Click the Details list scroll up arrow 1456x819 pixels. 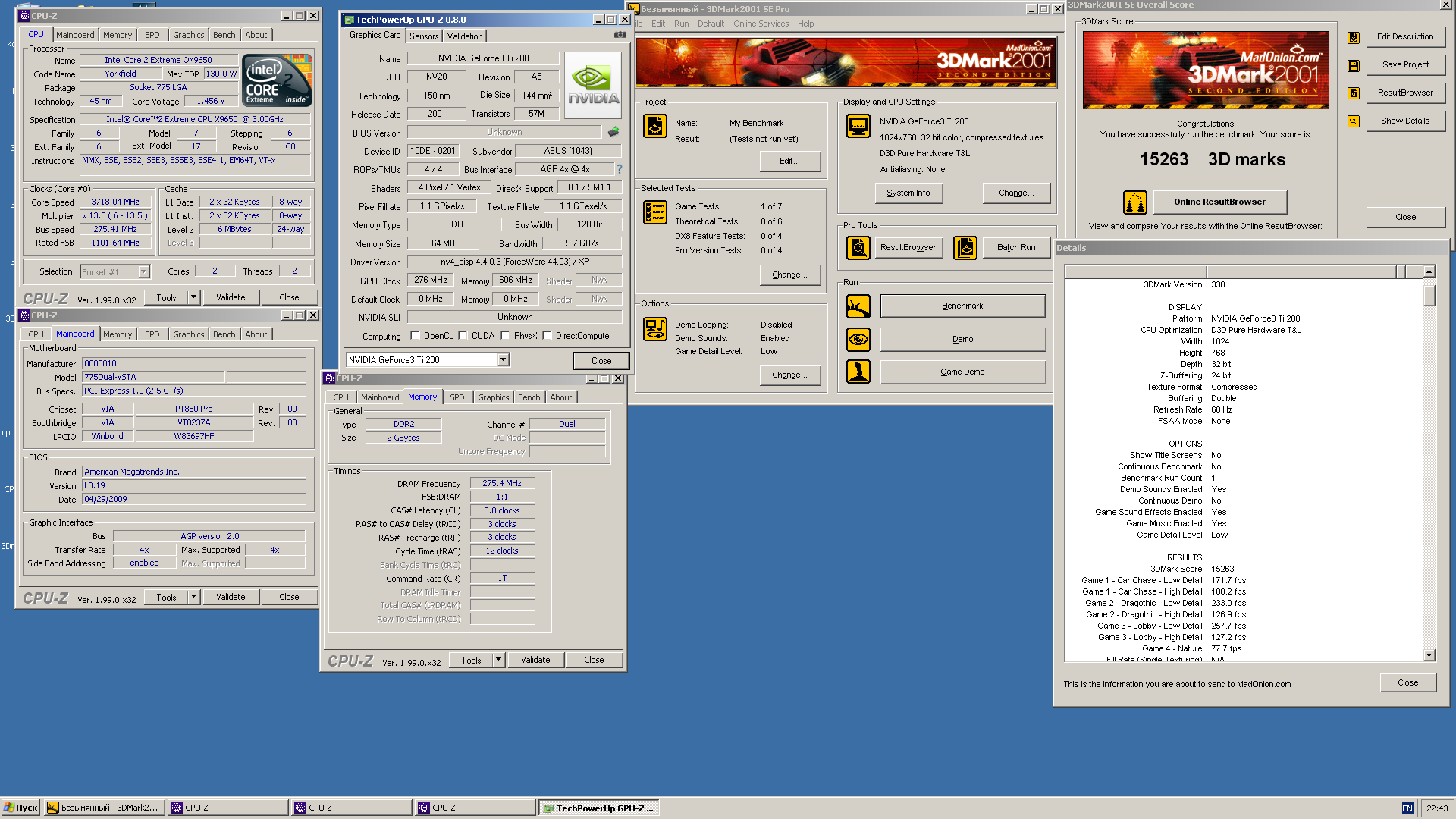(x=1429, y=271)
